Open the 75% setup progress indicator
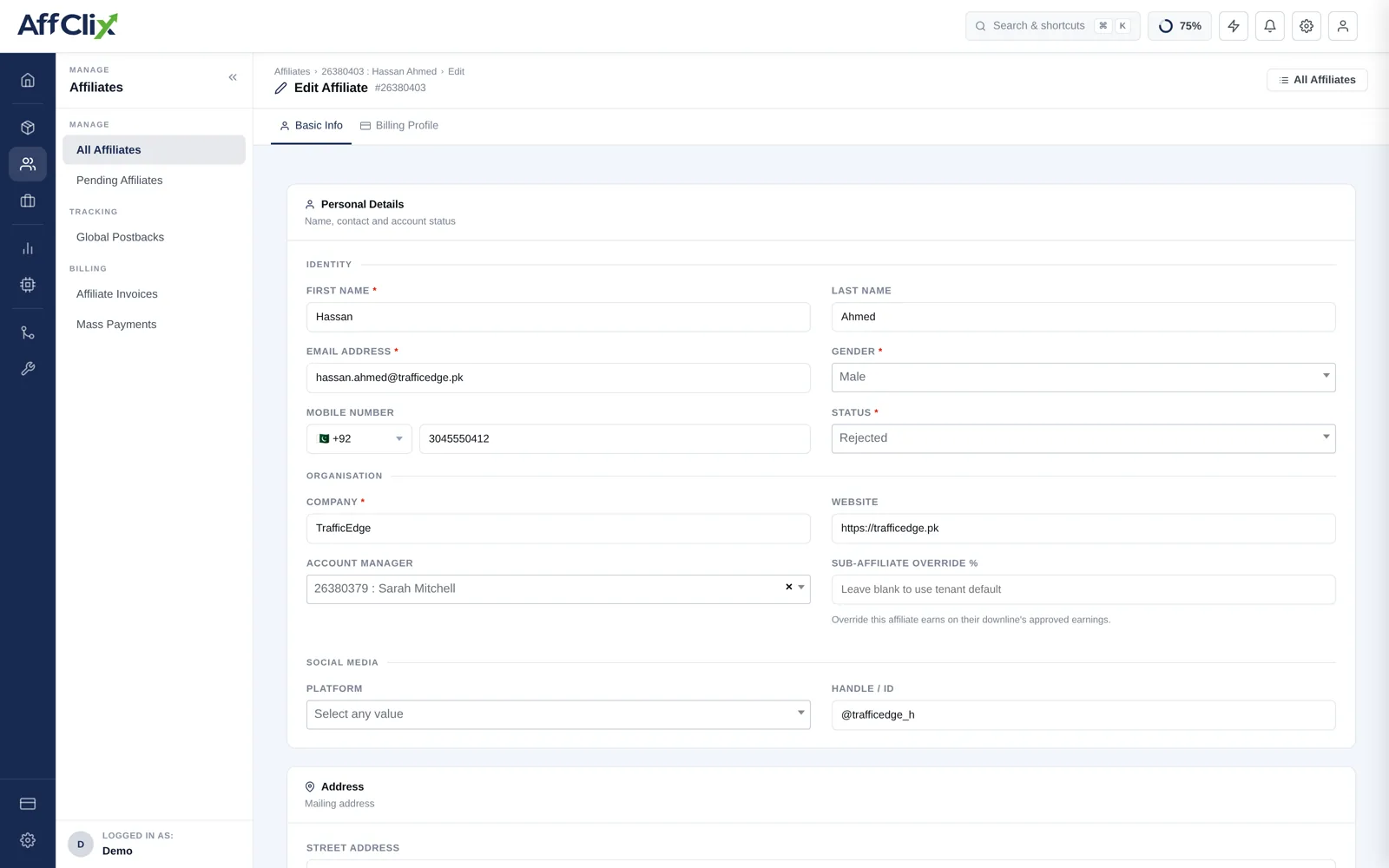The height and width of the screenshot is (868, 1389). 1180,26
